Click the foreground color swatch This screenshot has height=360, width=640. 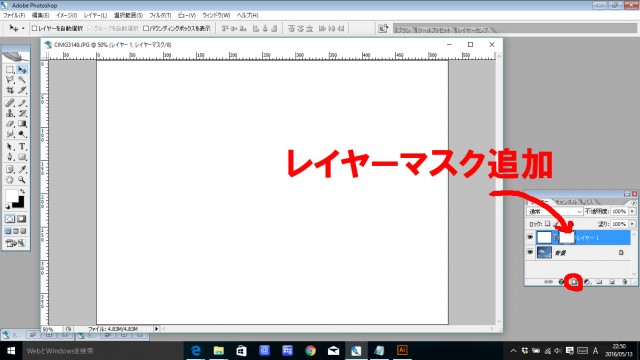[x=11, y=196]
